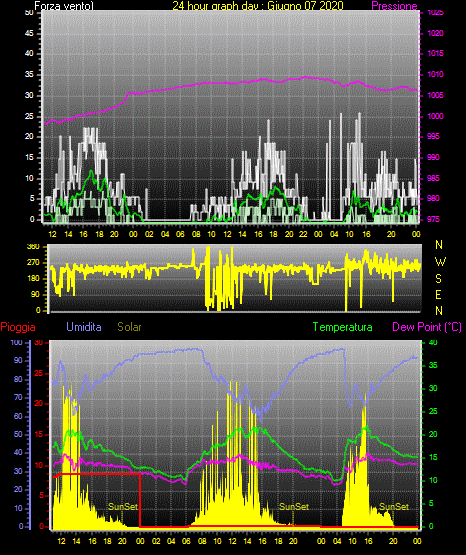466x555 pixels.
Task: Click the '990' pressure axis value
Action: (433, 157)
